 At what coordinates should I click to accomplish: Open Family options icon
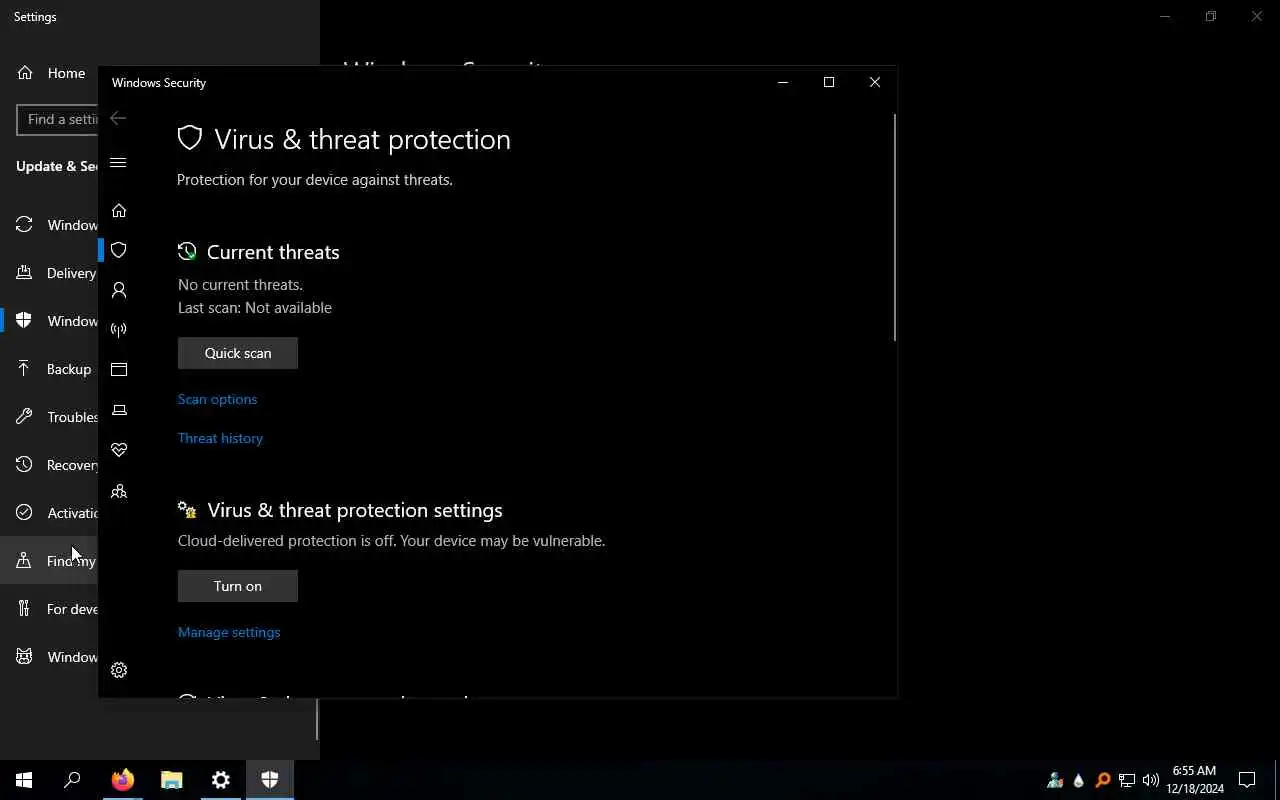point(119,491)
